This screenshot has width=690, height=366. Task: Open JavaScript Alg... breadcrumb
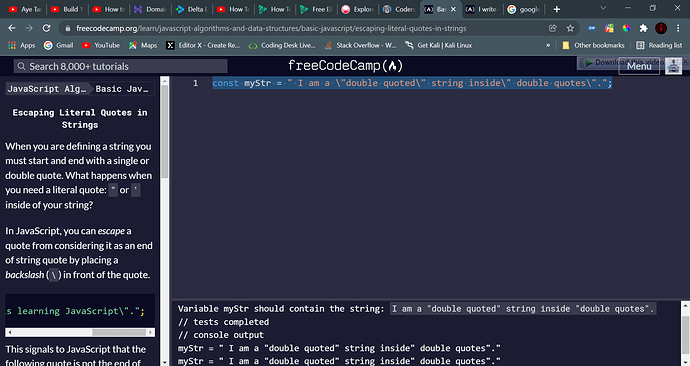pos(47,89)
